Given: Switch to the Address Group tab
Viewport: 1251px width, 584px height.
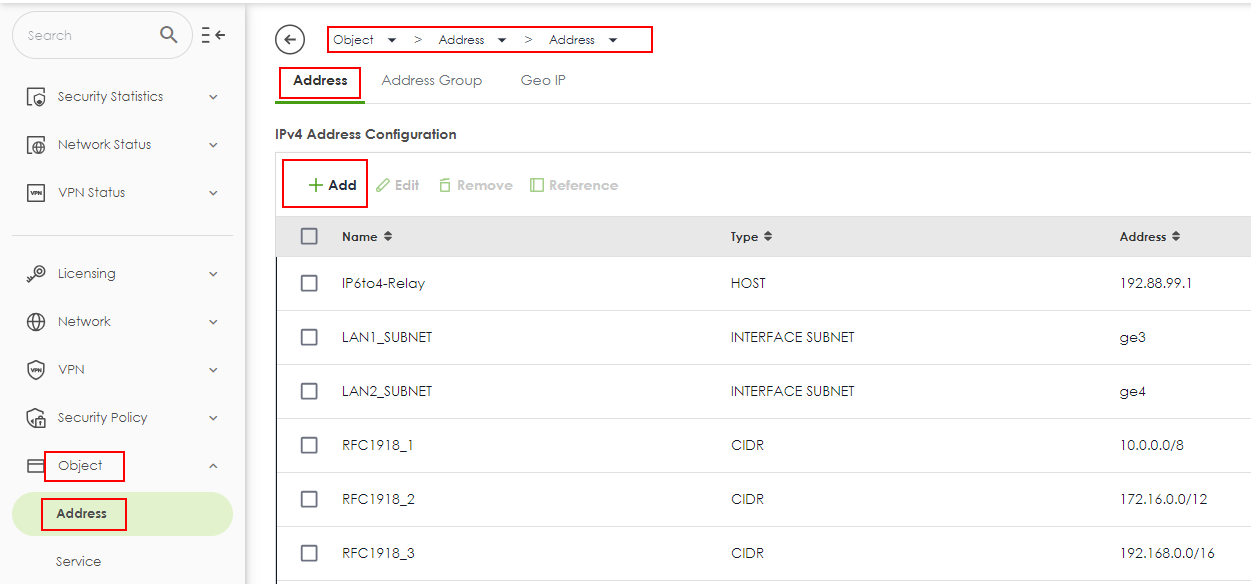Looking at the screenshot, I should 431,80.
